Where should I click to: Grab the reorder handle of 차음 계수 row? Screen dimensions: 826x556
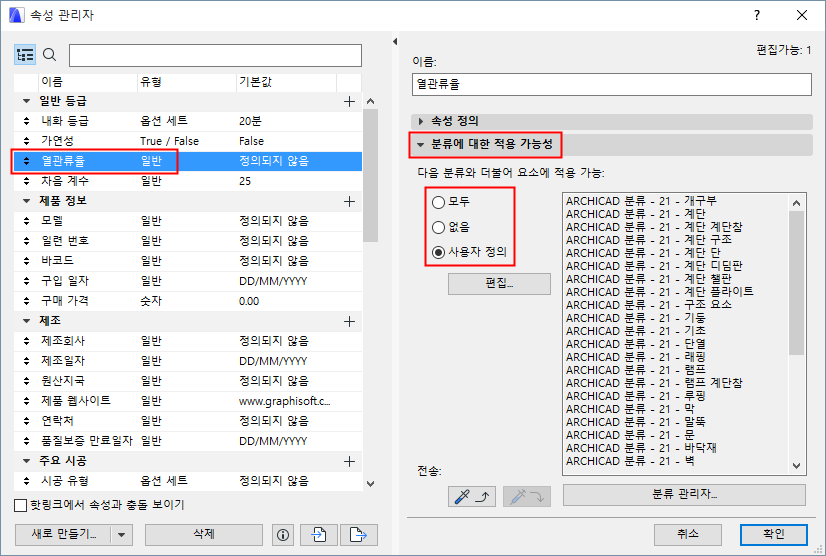(26, 181)
